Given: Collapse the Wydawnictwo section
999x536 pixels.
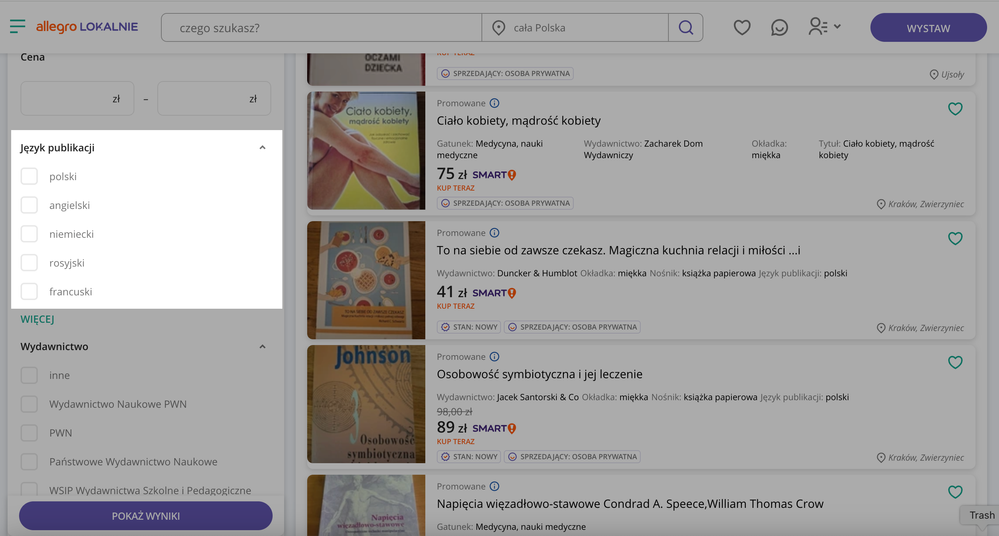Looking at the screenshot, I should coord(262,347).
